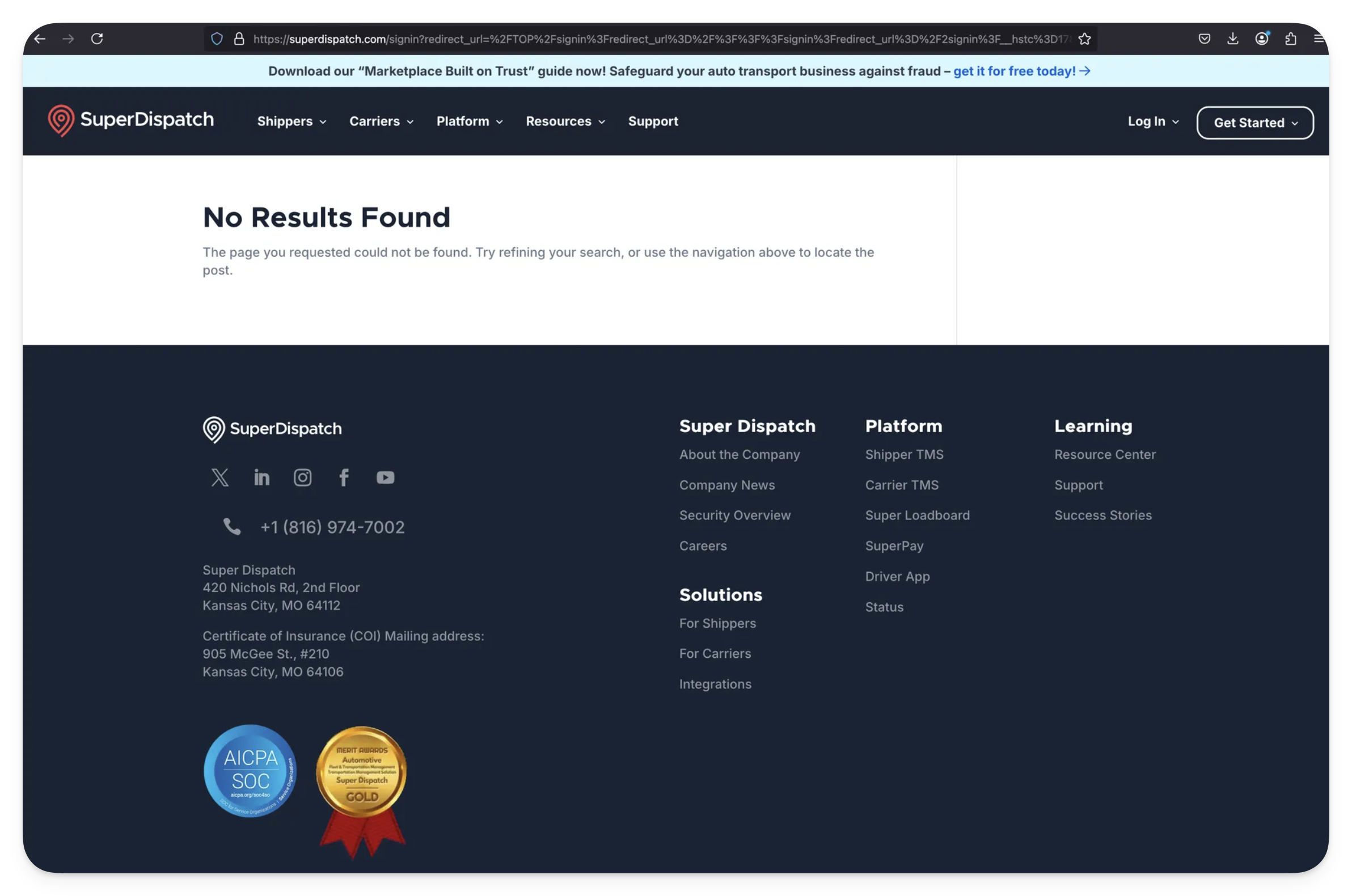Click the SuperDispatch footer logo
1352x896 pixels.
[x=272, y=429]
